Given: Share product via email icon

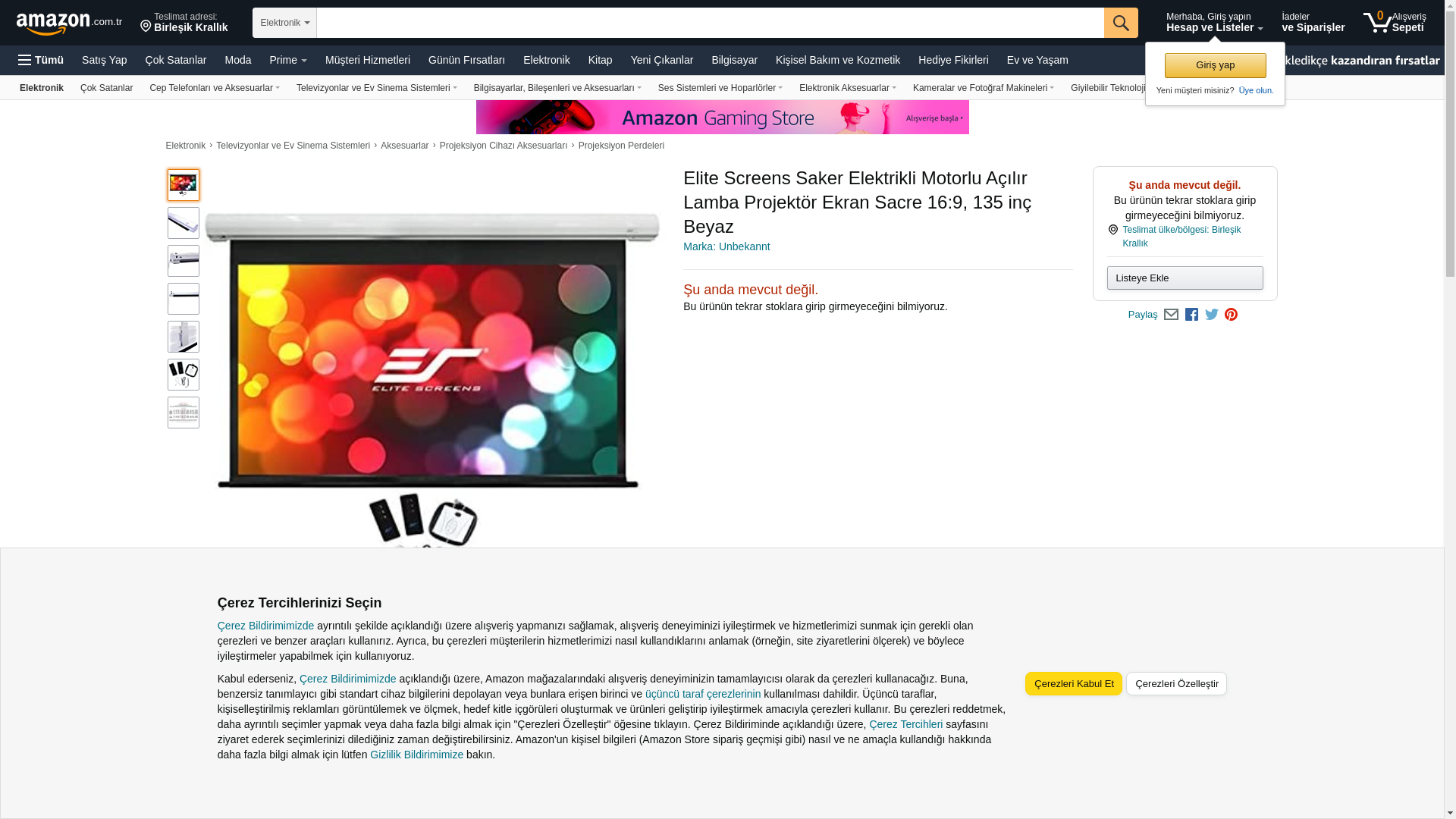Looking at the screenshot, I should click(1171, 315).
